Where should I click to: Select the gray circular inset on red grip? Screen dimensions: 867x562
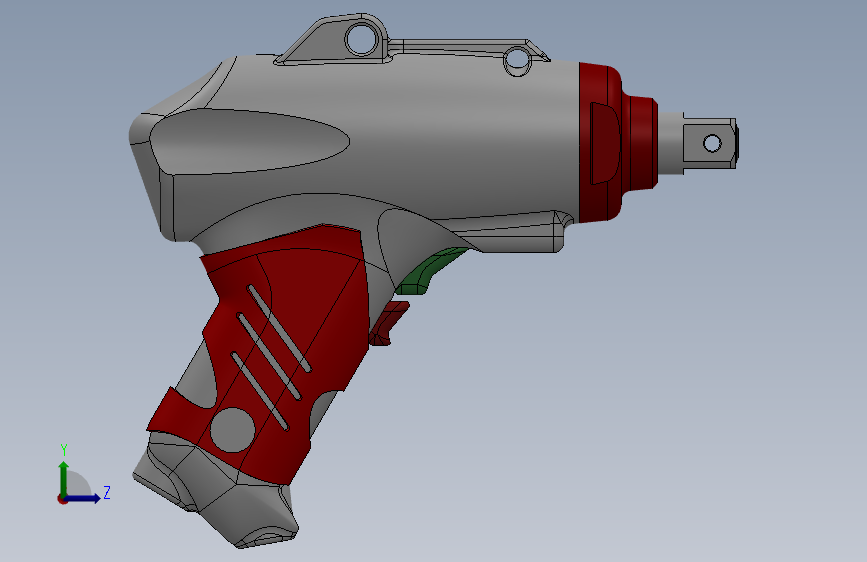pos(233,430)
